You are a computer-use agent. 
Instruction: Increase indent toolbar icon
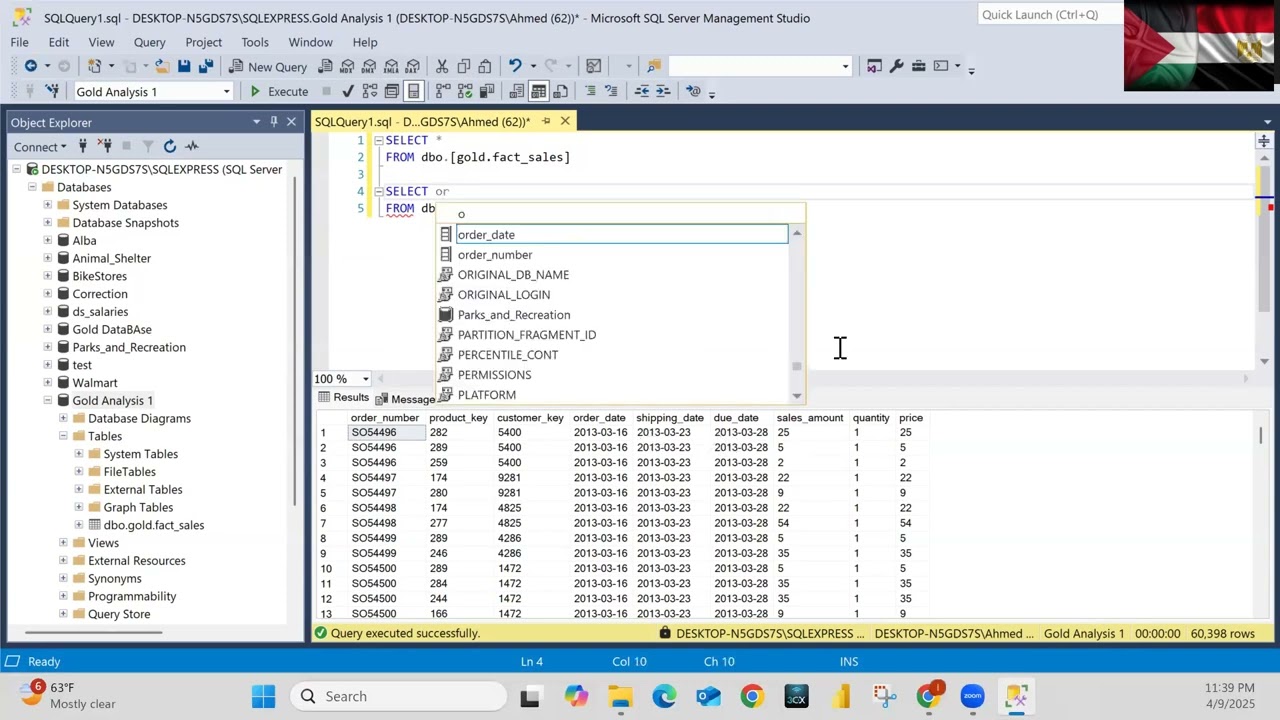pyautogui.click(x=663, y=91)
